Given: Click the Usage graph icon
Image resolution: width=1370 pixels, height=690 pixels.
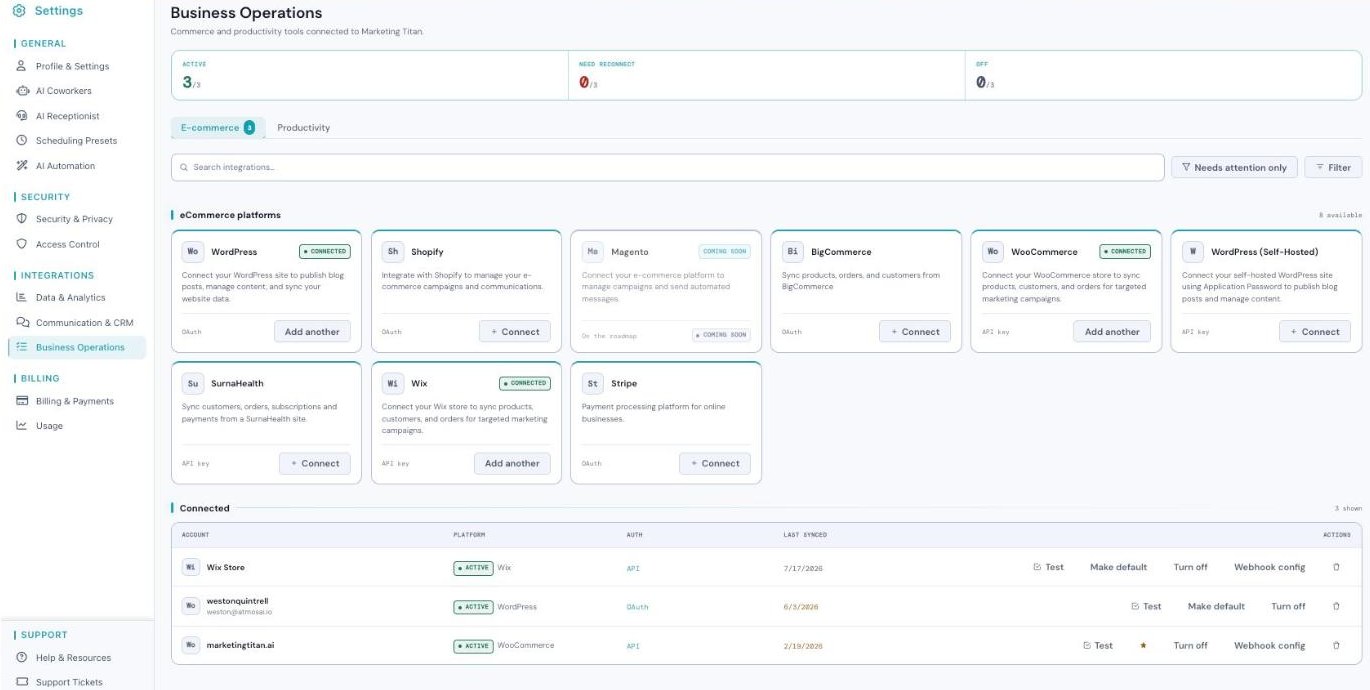Looking at the screenshot, I should [22, 426].
